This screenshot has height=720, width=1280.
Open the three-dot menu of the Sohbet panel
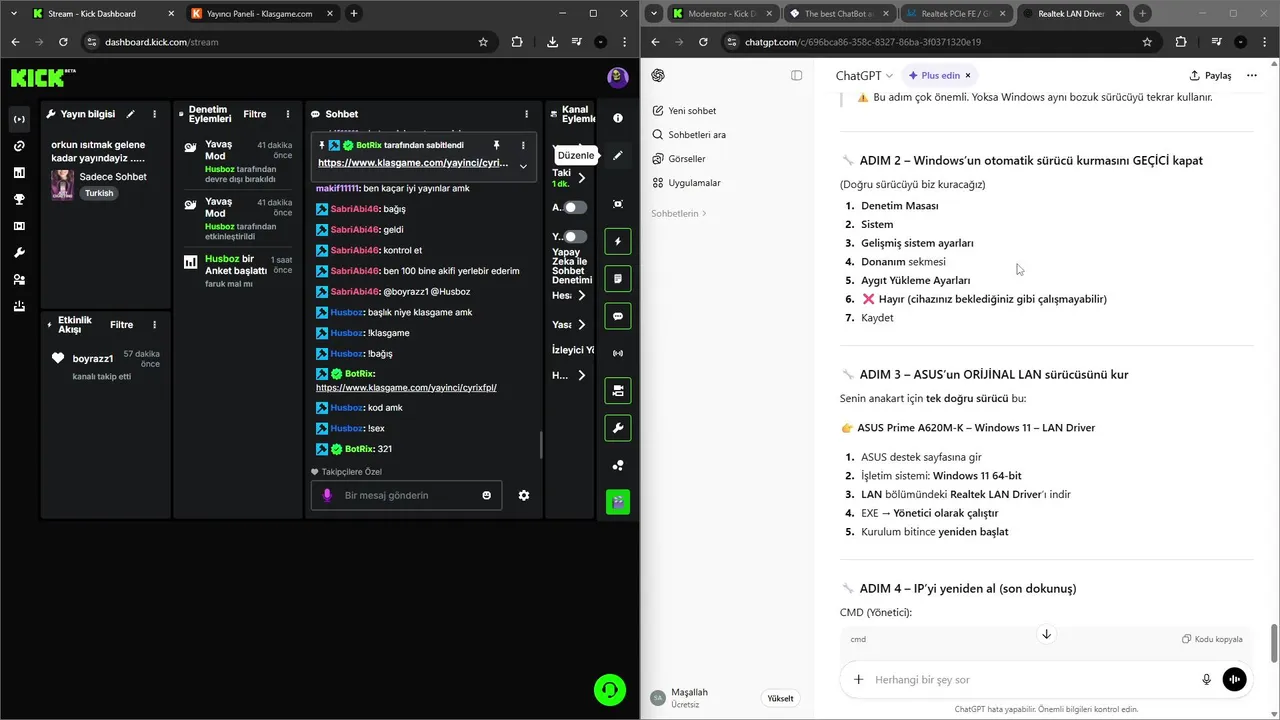(x=528, y=114)
